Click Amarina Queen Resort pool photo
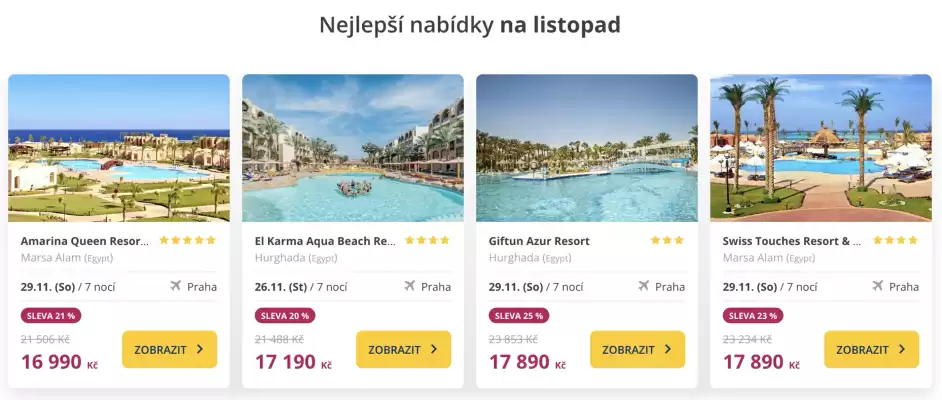 (119, 148)
